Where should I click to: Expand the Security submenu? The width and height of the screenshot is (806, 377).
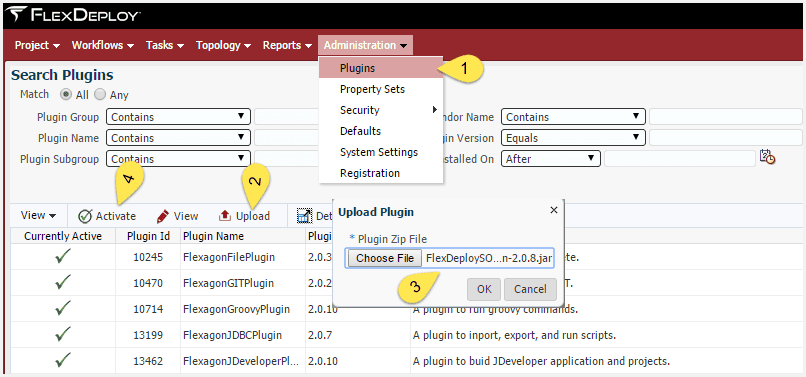tap(381, 110)
